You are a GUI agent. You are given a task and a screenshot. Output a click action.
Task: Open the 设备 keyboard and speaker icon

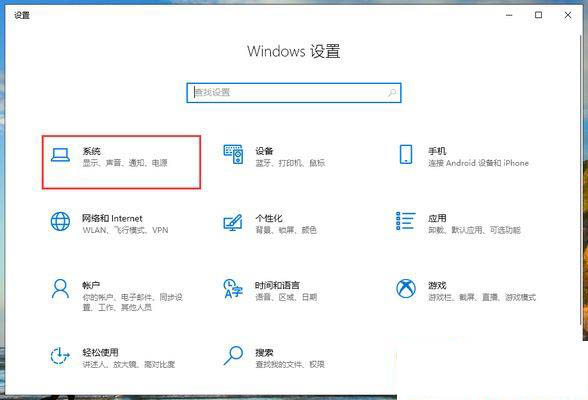pyautogui.click(x=234, y=154)
